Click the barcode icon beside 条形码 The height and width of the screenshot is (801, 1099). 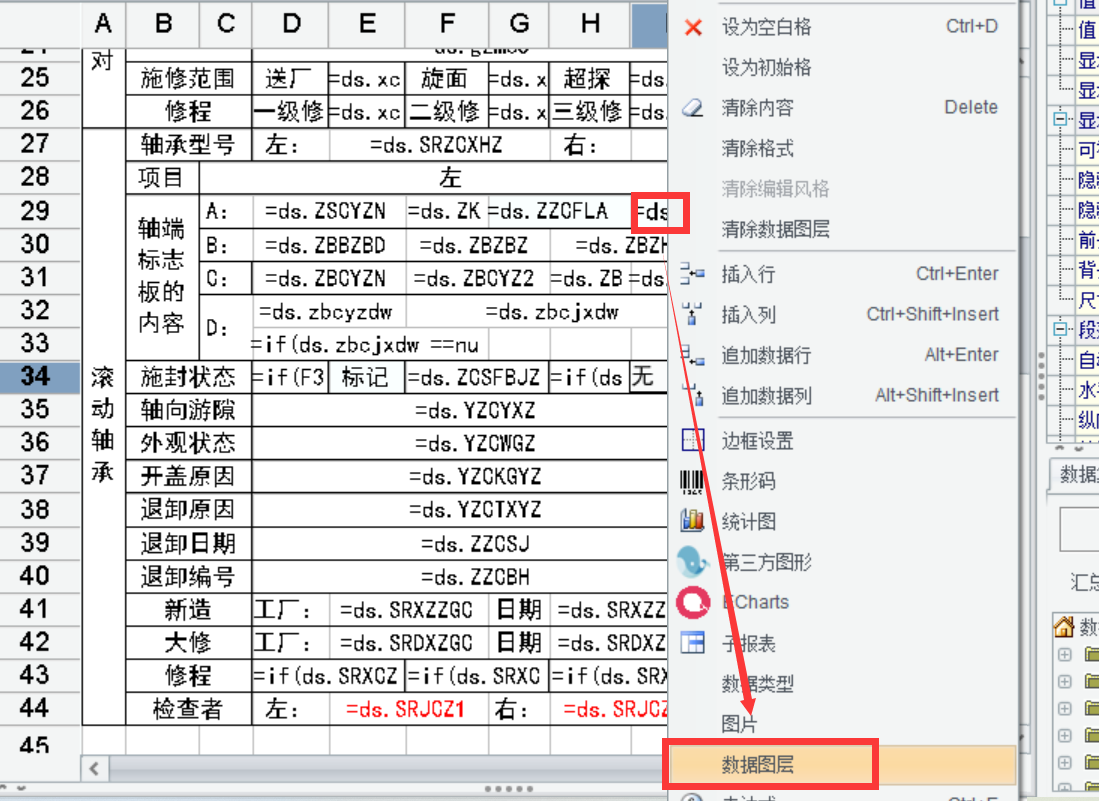pos(692,481)
